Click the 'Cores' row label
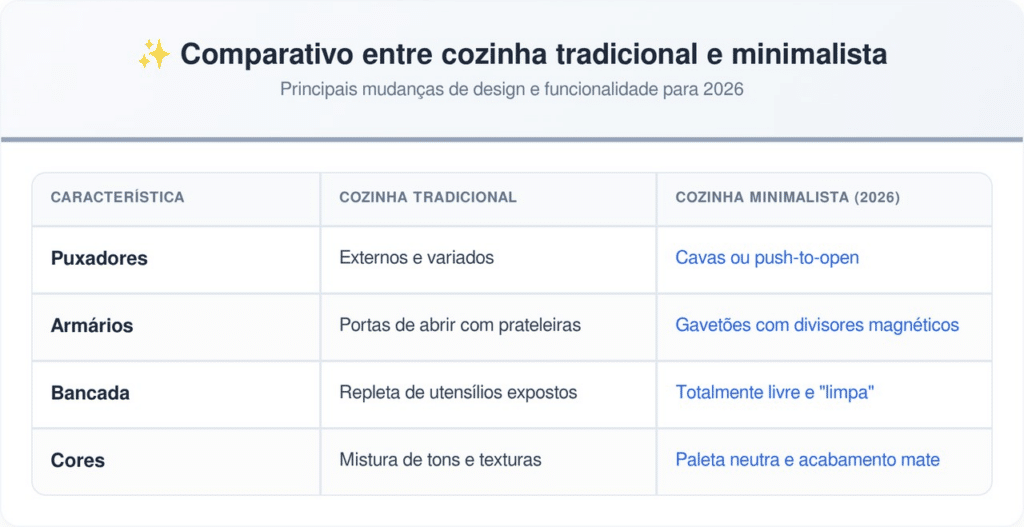 [78, 461]
